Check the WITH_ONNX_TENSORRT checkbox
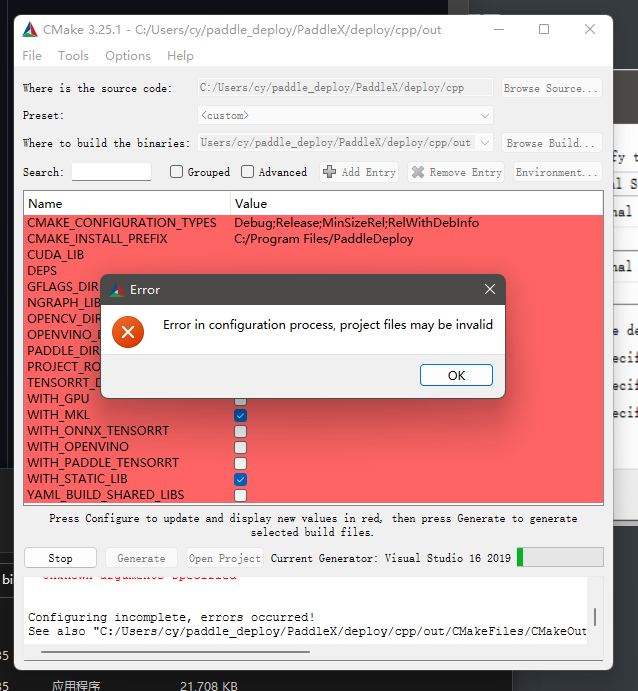Screen dimensions: 638x691 [x=241, y=431]
